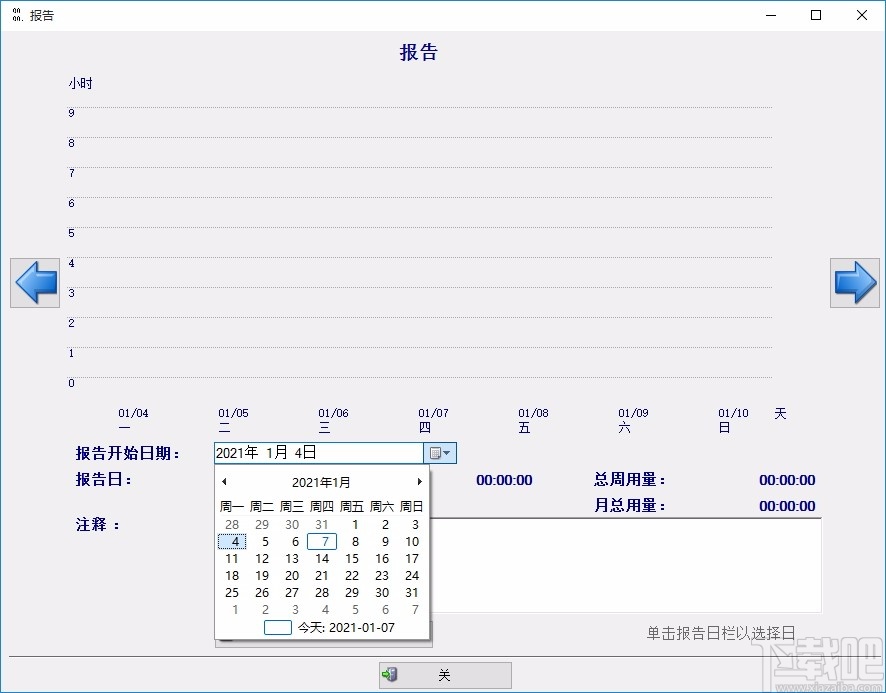Click the calendar grid icon on the date picker
Screen dimensions: 886x693
[x=434, y=453]
